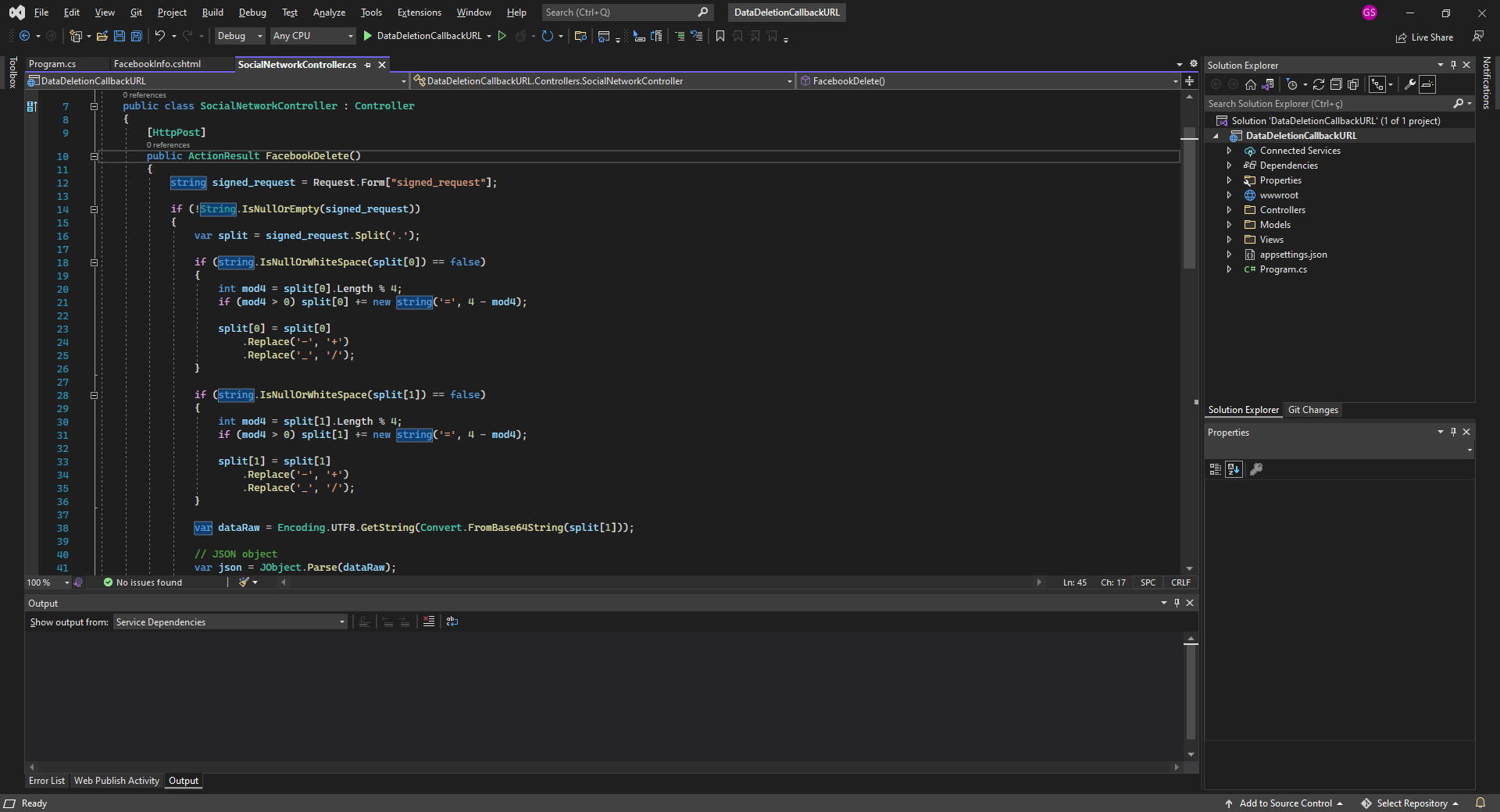
Task: Toggle word wrap in the Output panel
Action: pos(452,621)
